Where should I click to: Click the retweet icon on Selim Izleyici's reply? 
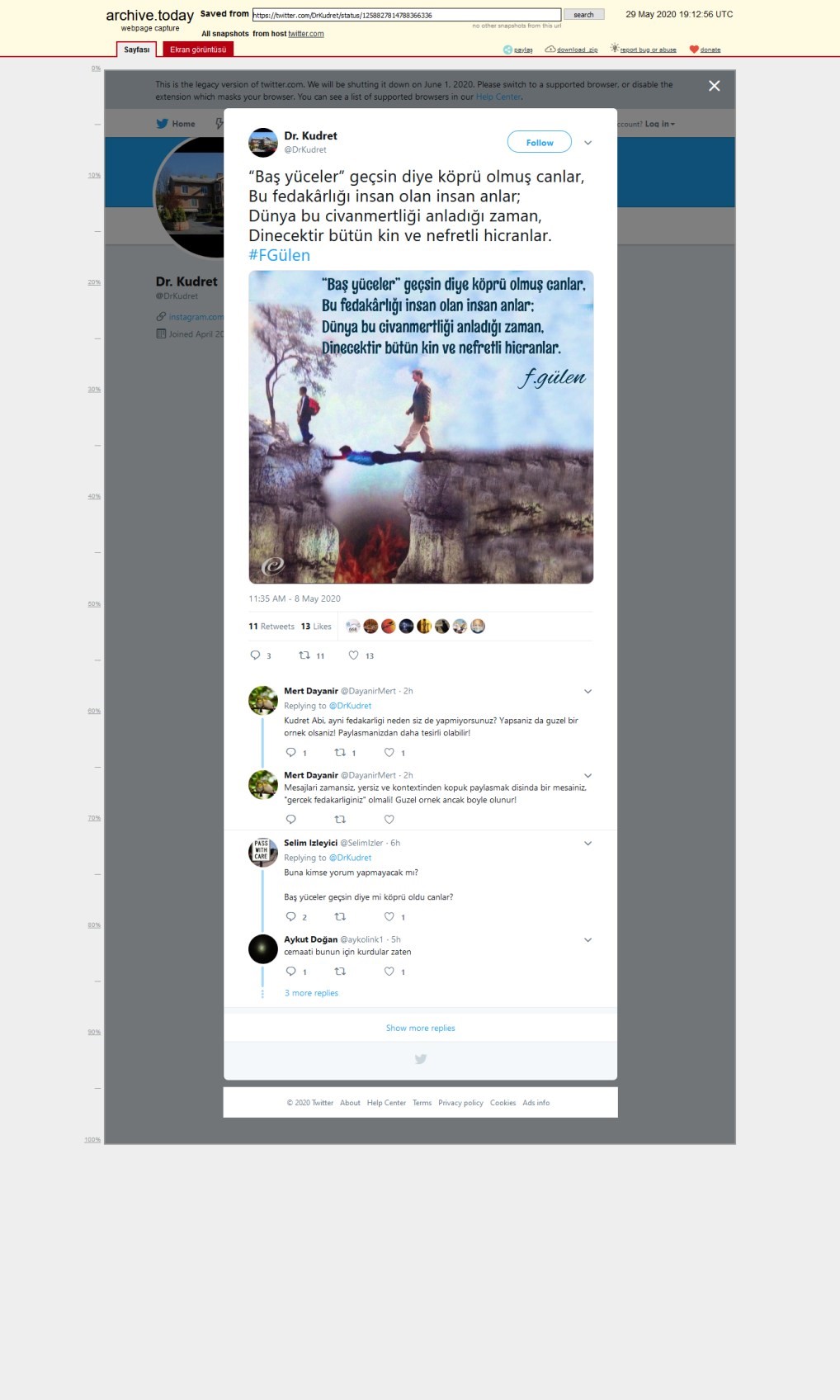click(339, 917)
